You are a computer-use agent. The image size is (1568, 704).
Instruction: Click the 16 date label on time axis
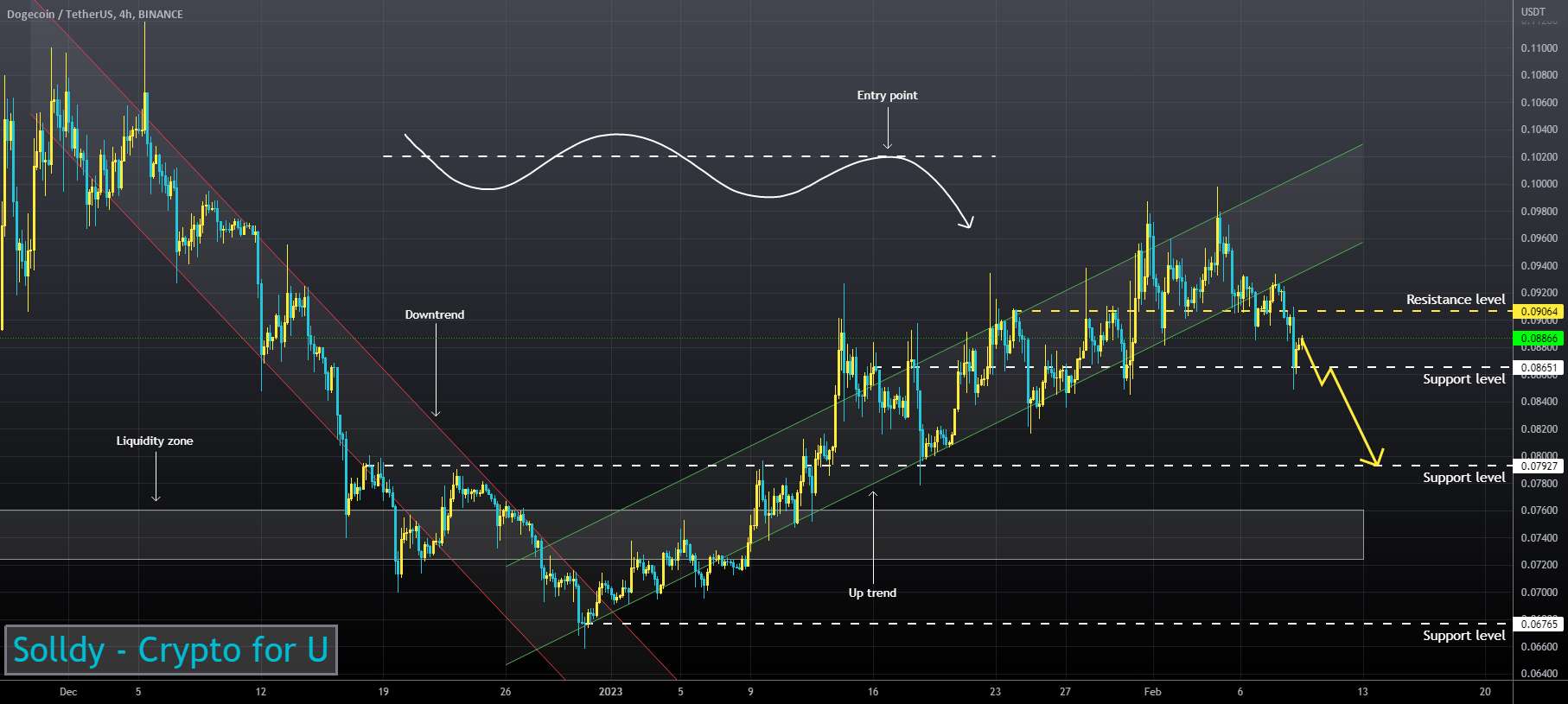[x=873, y=692]
